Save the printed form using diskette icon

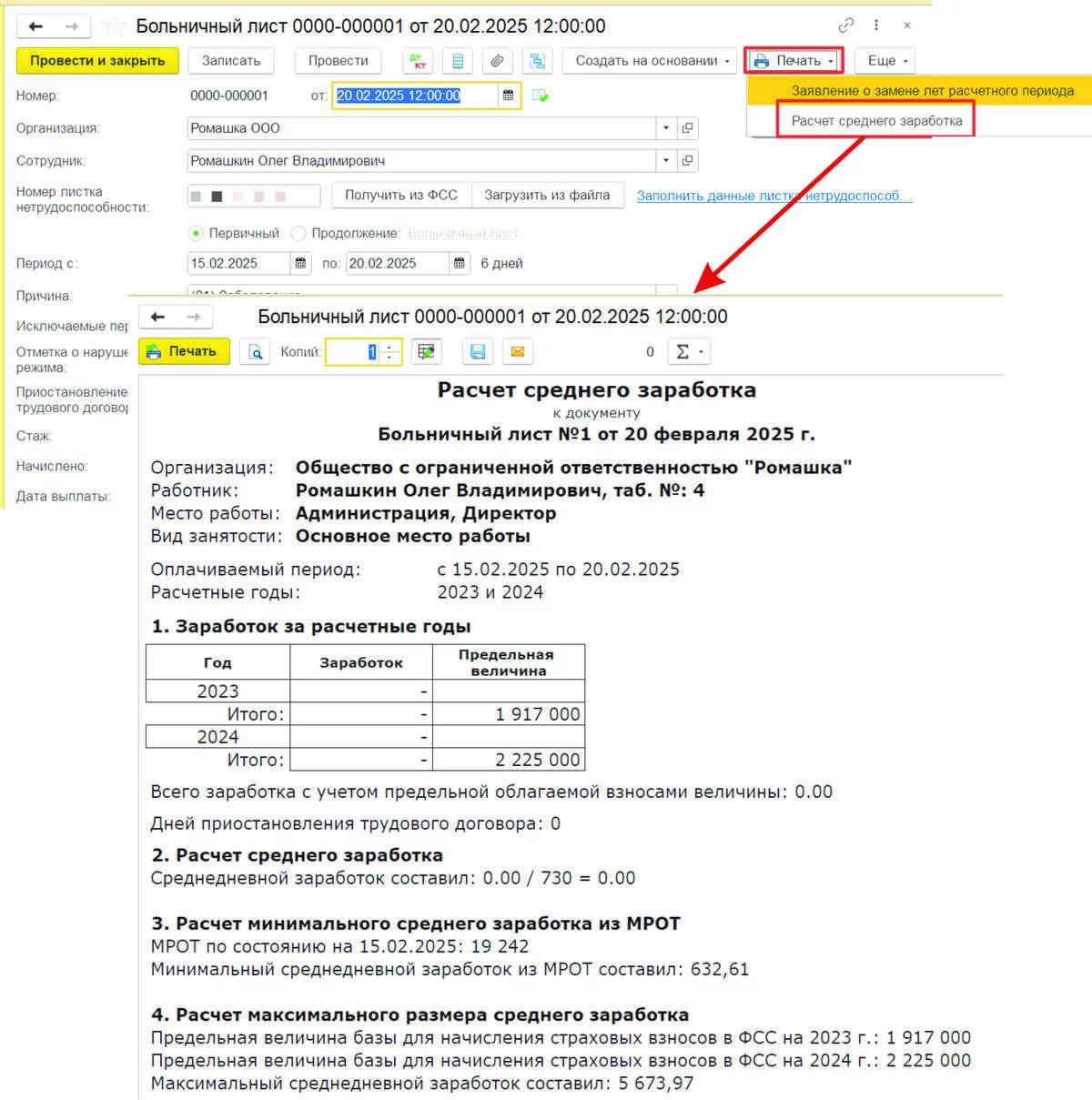478,351
